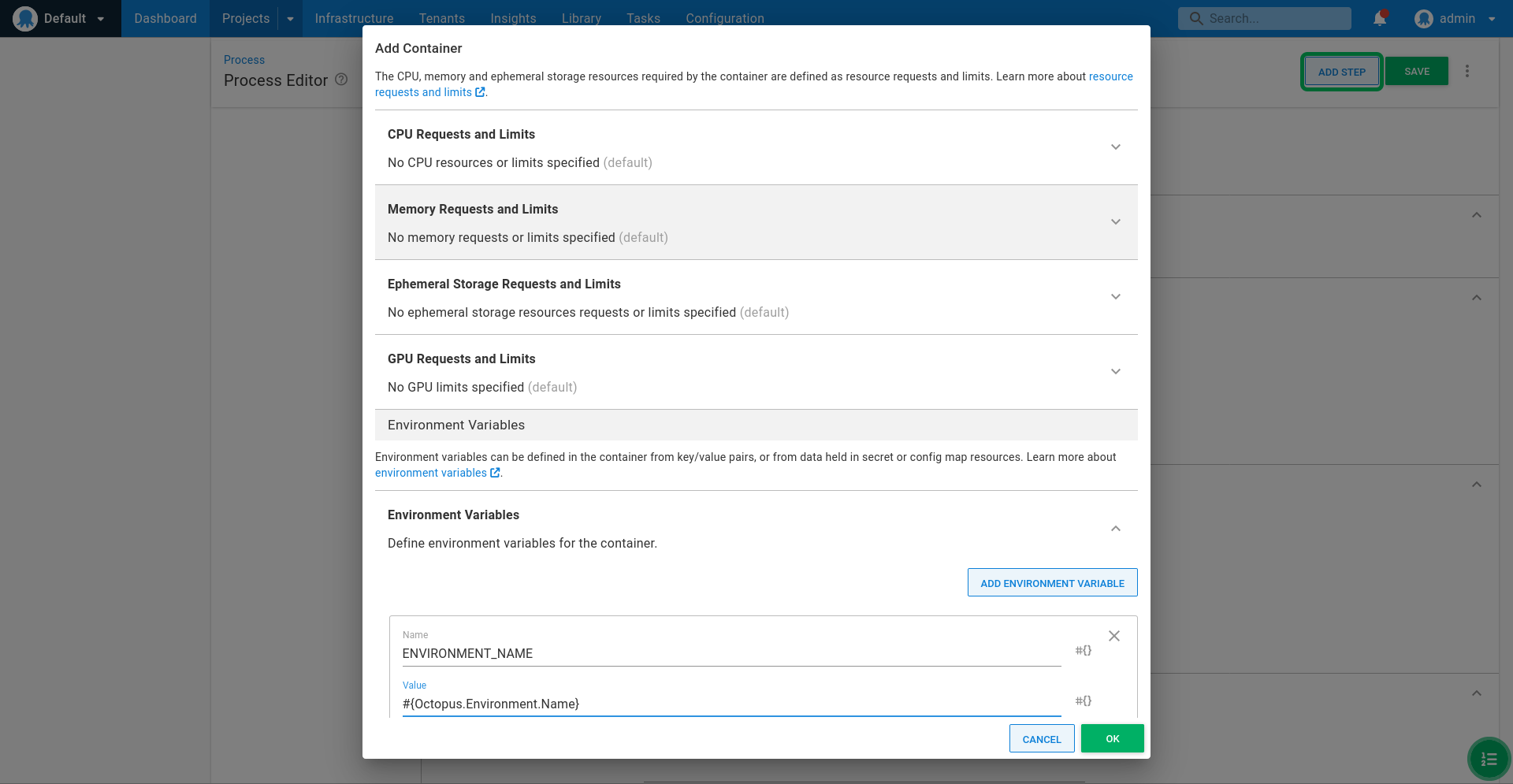Click CANCEL in Add Container dialog
This screenshot has width=1513, height=784.
(x=1042, y=739)
